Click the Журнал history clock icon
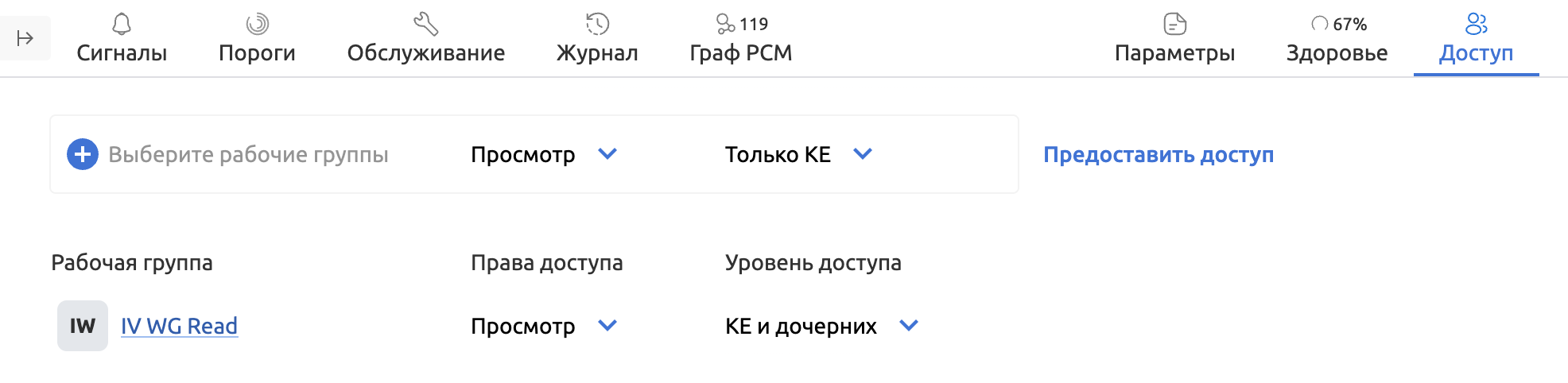Viewport: 1568px width, 383px height. tap(597, 24)
